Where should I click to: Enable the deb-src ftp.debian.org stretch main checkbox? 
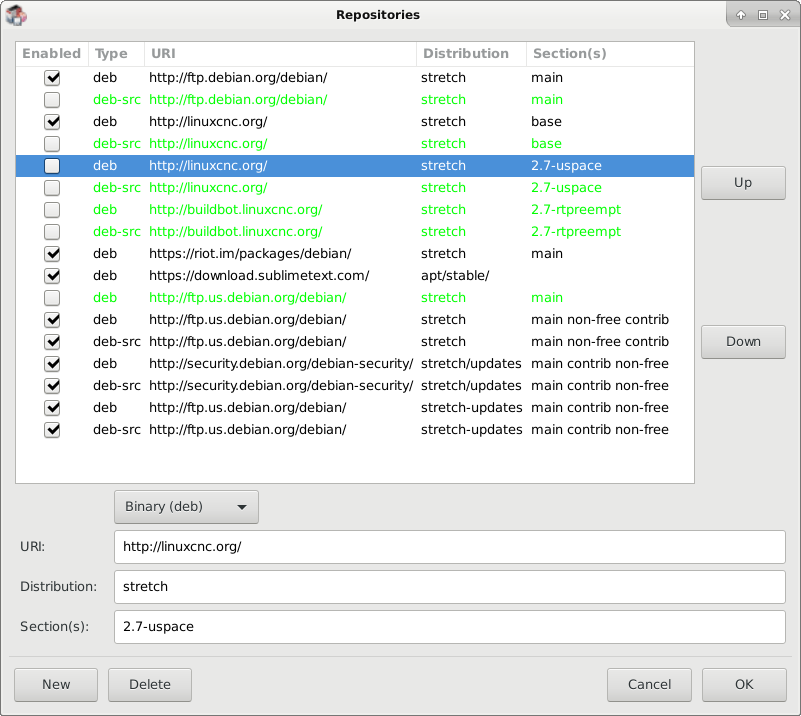tap(52, 100)
